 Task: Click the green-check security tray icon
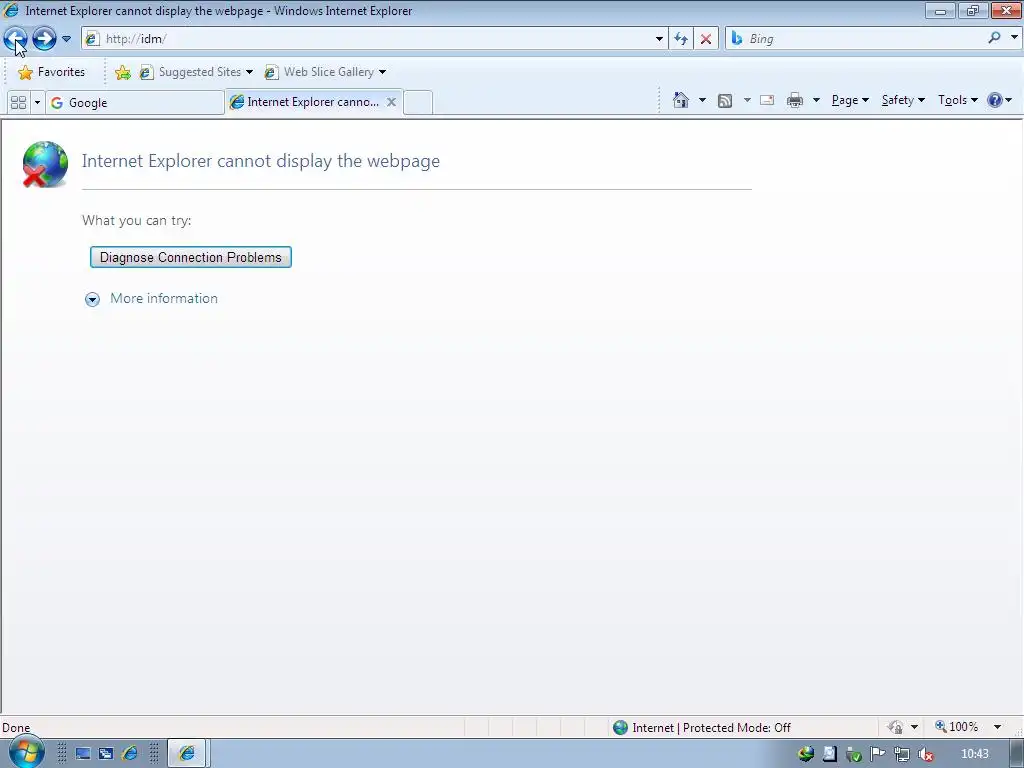pos(853,755)
